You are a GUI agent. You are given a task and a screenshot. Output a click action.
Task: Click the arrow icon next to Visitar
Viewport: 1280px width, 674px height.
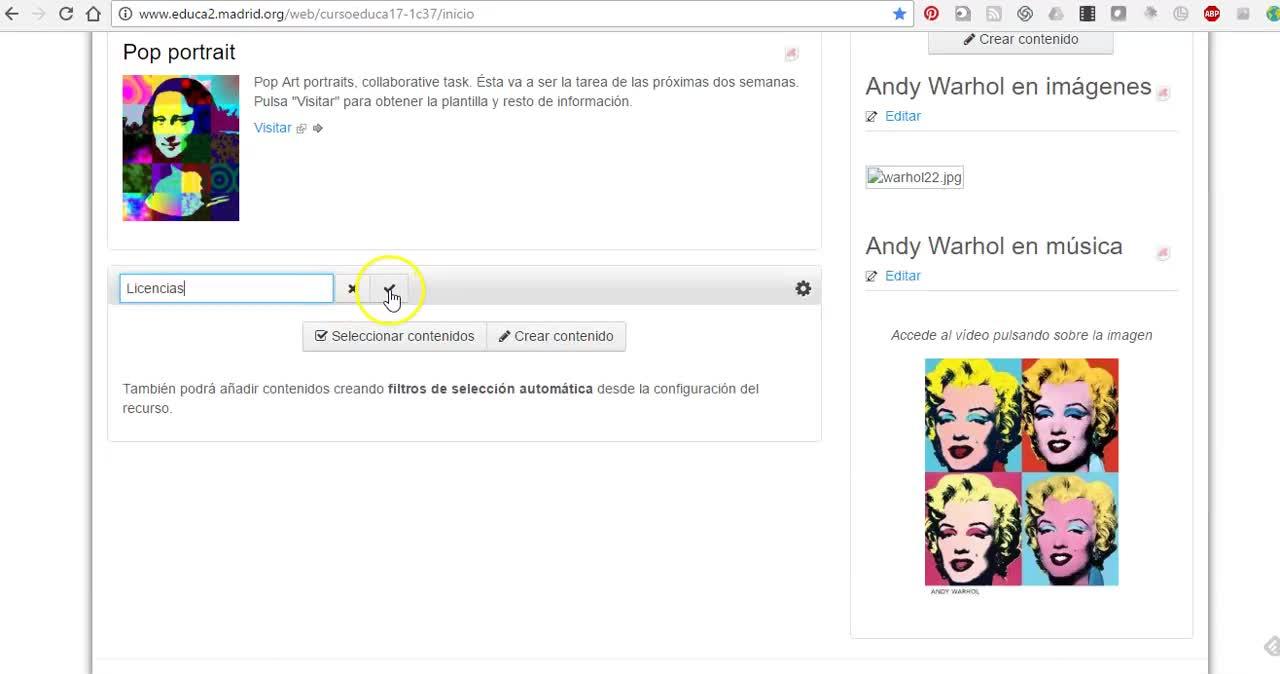[x=318, y=128]
